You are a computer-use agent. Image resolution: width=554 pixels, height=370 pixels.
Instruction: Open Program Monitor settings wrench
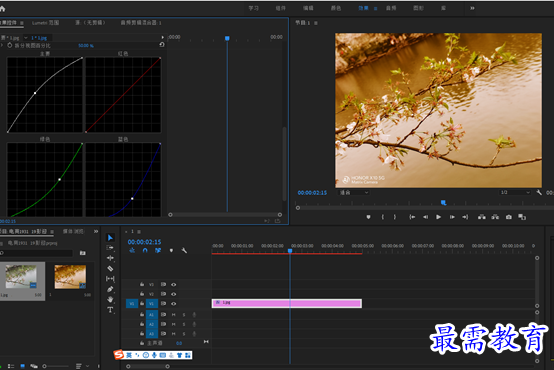pyautogui.click(x=539, y=193)
